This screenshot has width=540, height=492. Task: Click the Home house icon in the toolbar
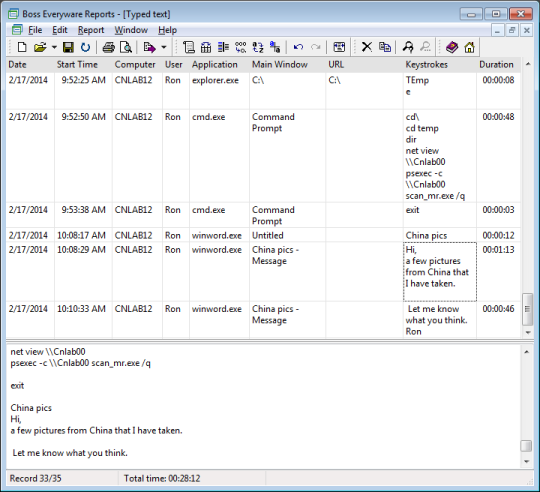(x=469, y=47)
